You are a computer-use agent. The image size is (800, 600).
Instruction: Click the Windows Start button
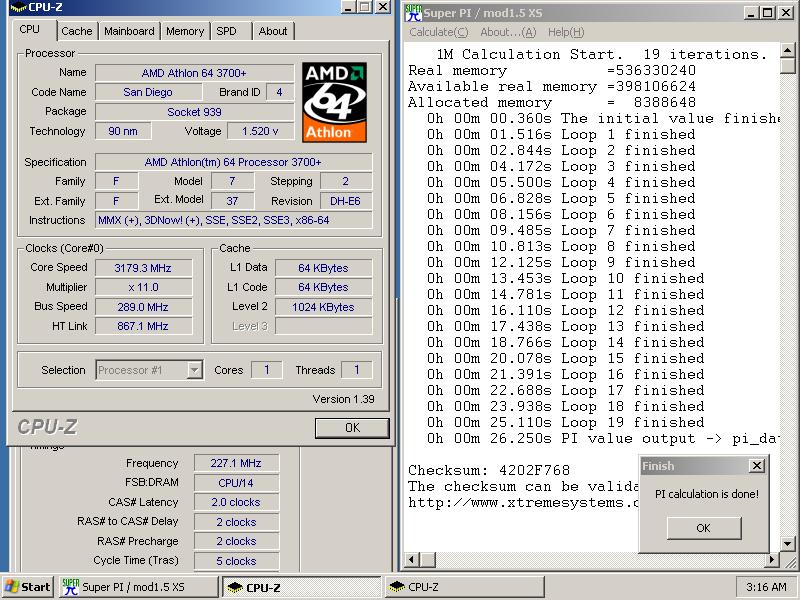coord(28,587)
